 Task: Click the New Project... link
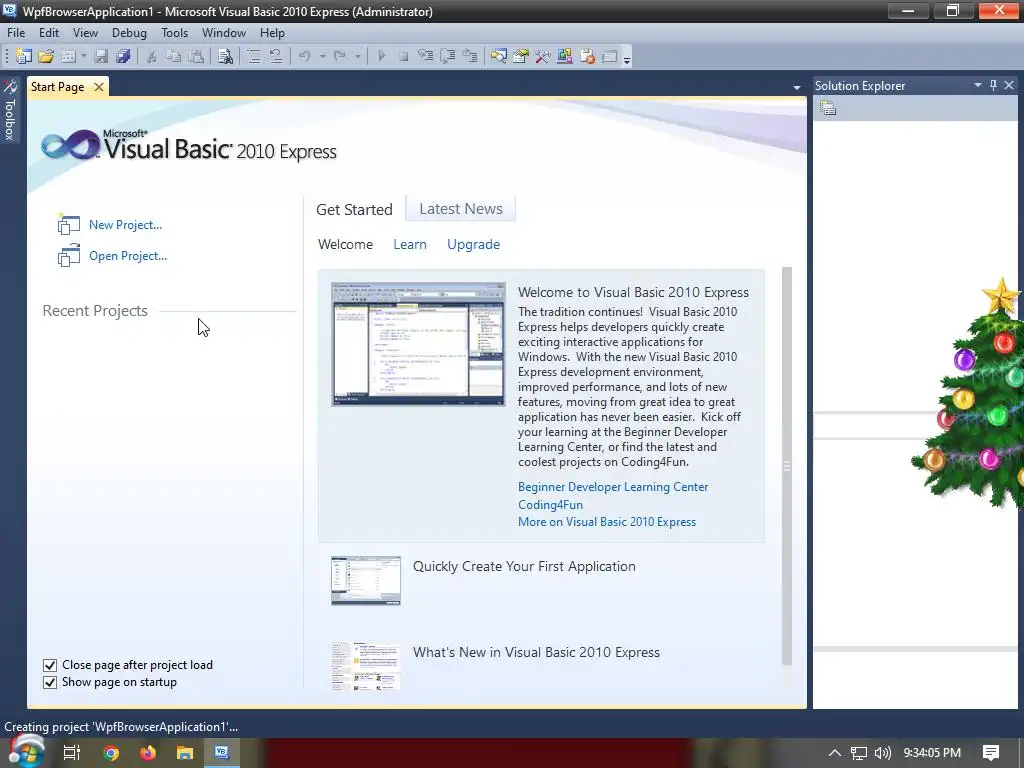pyautogui.click(x=125, y=225)
